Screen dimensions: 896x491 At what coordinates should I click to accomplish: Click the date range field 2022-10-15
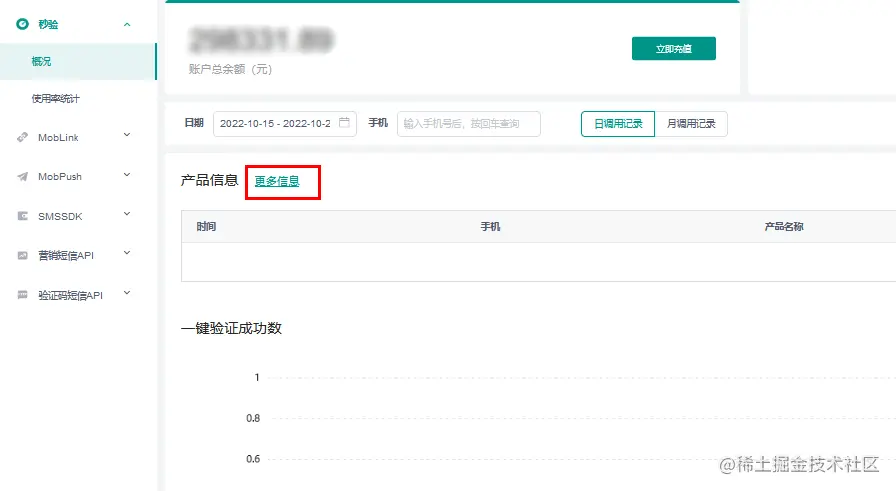coord(285,123)
